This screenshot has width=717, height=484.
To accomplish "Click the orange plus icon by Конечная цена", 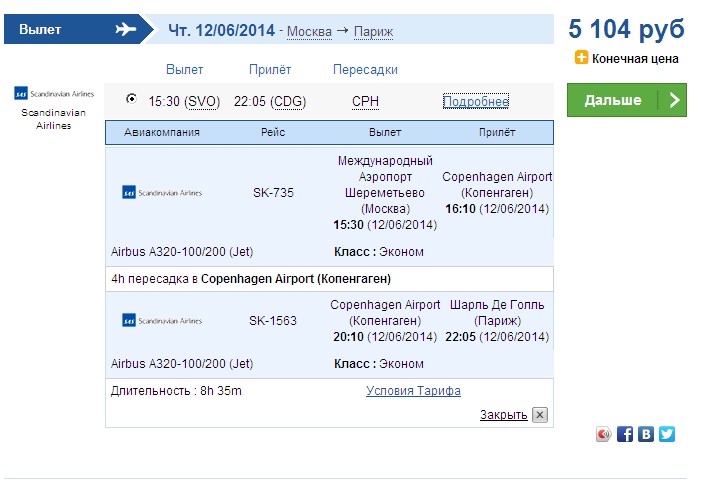I will (x=581, y=58).
